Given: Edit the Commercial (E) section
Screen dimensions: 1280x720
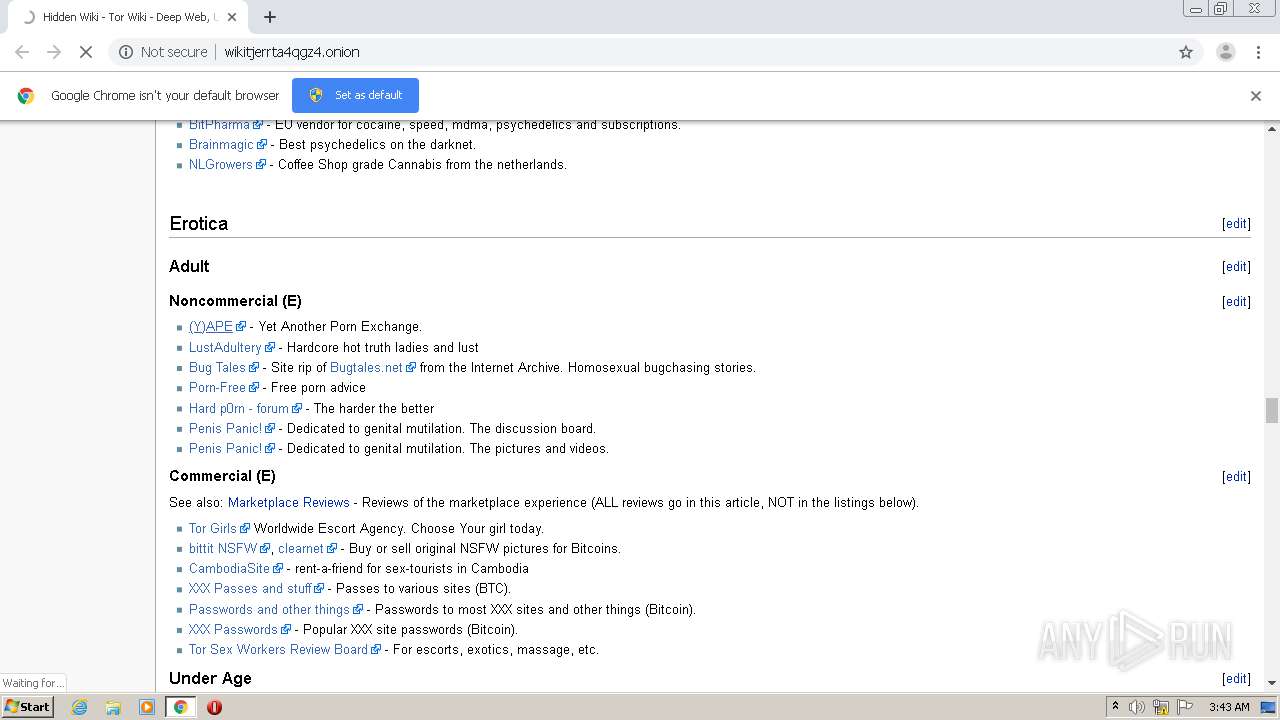Looking at the screenshot, I should (x=1236, y=477).
